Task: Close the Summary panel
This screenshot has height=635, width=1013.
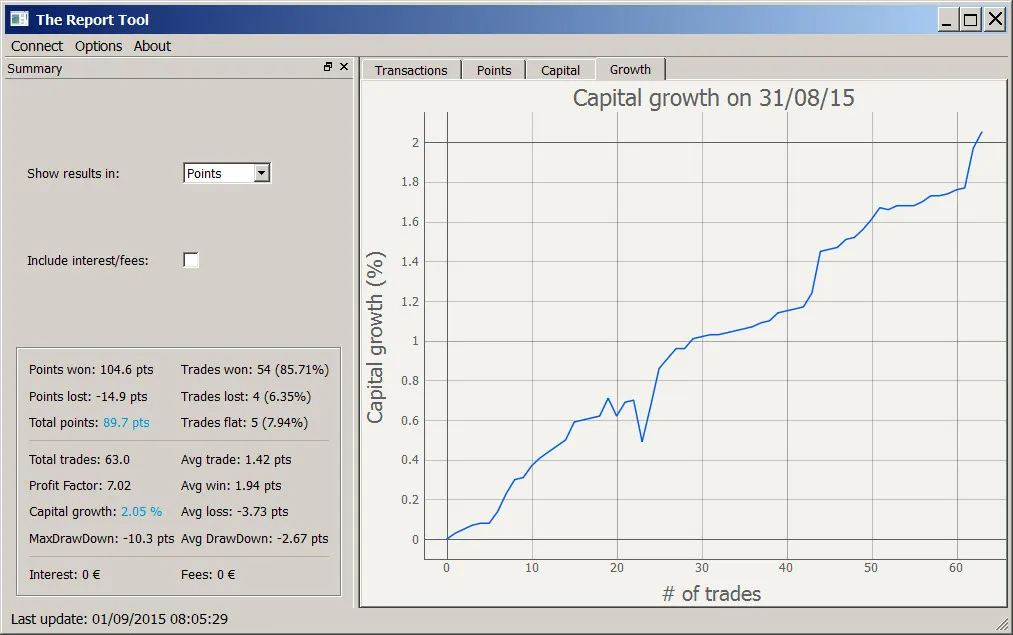Action: [344, 67]
